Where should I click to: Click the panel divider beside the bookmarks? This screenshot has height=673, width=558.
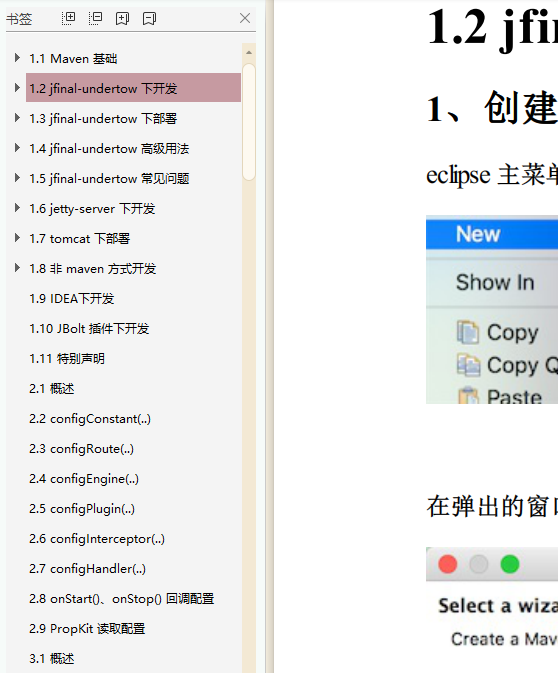(x=269, y=336)
